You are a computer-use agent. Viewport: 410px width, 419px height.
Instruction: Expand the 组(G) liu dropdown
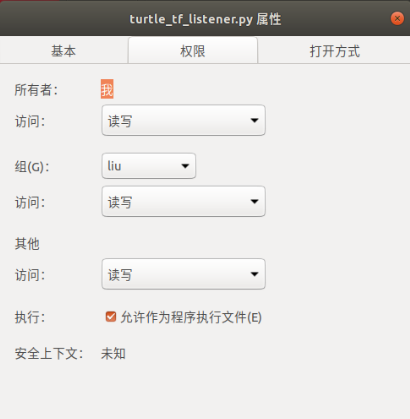click(x=149, y=166)
